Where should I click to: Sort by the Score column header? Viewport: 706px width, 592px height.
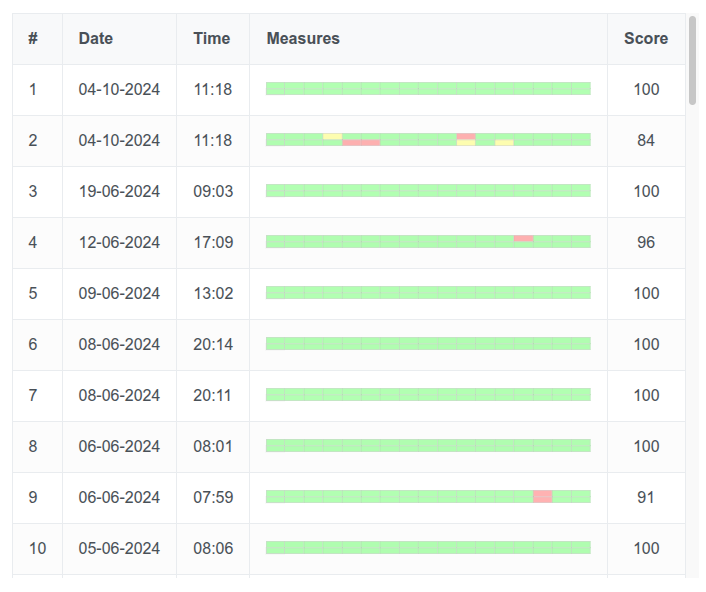(645, 39)
